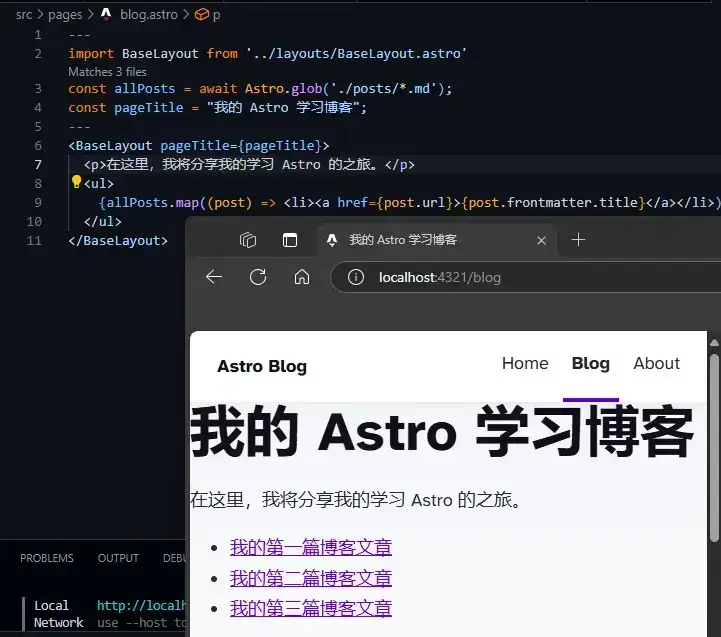Open 我的第二篇博客文章 link
The width and height of the screenshot is (721, 637).
coord(311,578)
